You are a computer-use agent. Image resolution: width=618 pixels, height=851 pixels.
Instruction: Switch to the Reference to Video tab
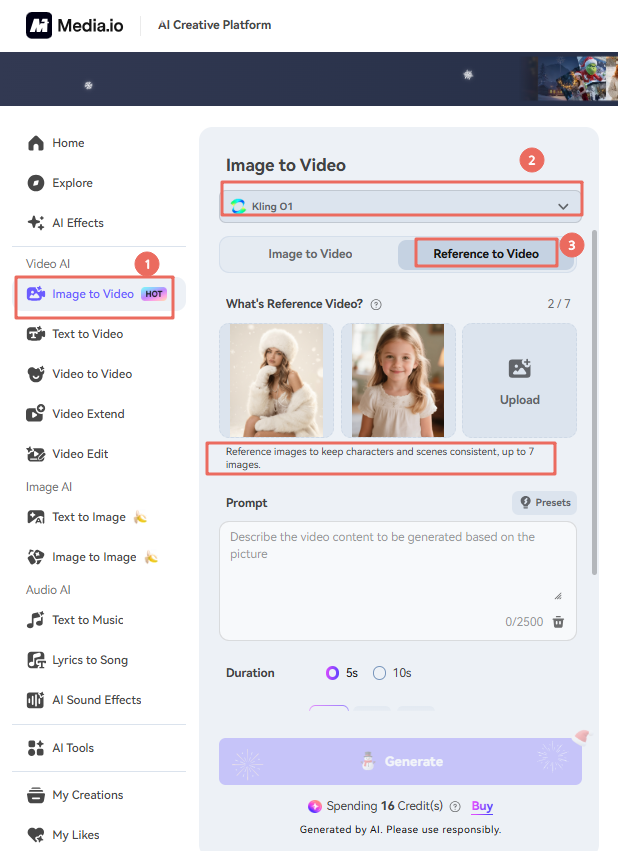[486, 254]
